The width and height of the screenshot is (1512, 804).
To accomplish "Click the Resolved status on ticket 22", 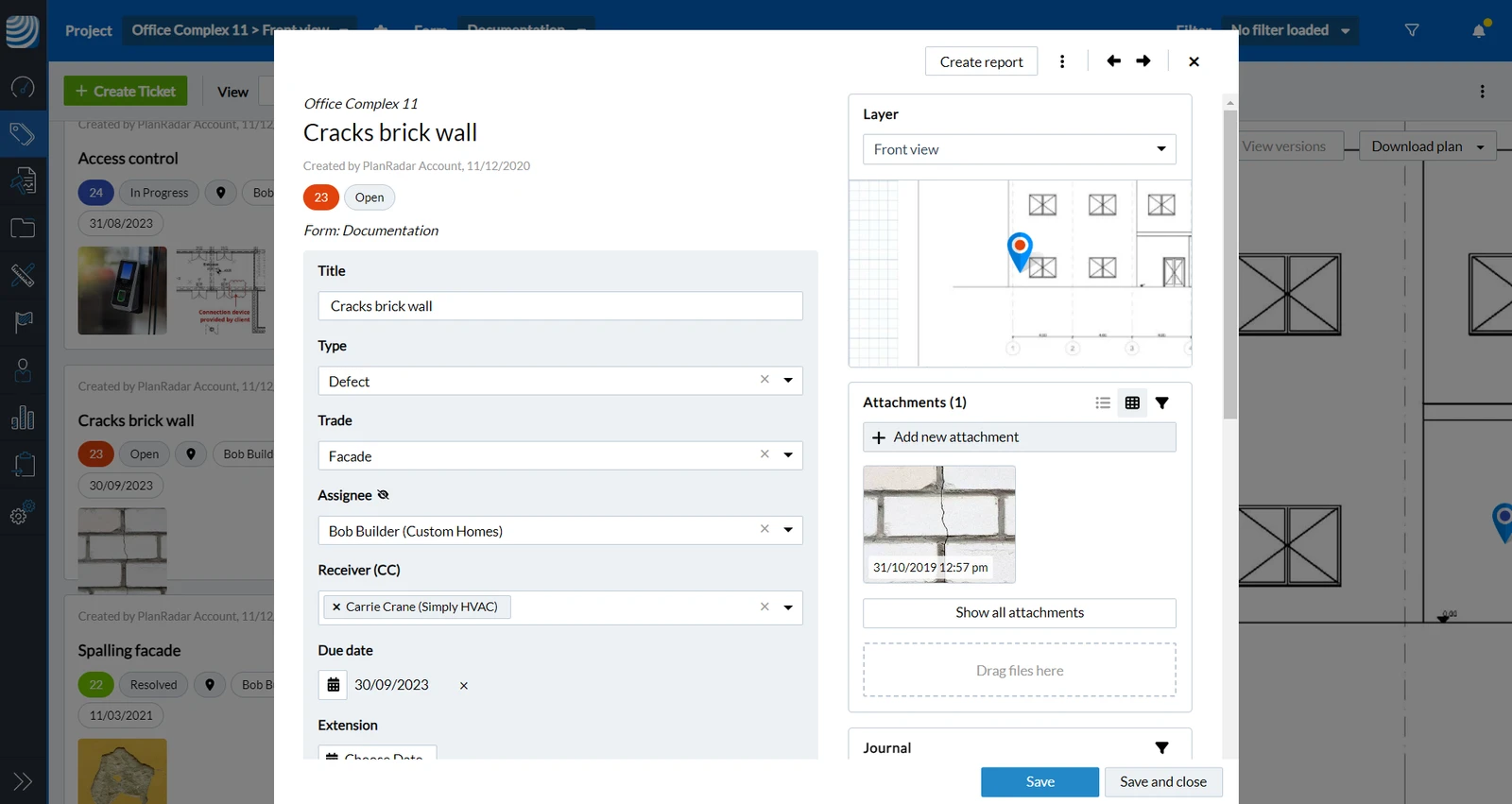I will pos(153,685).
